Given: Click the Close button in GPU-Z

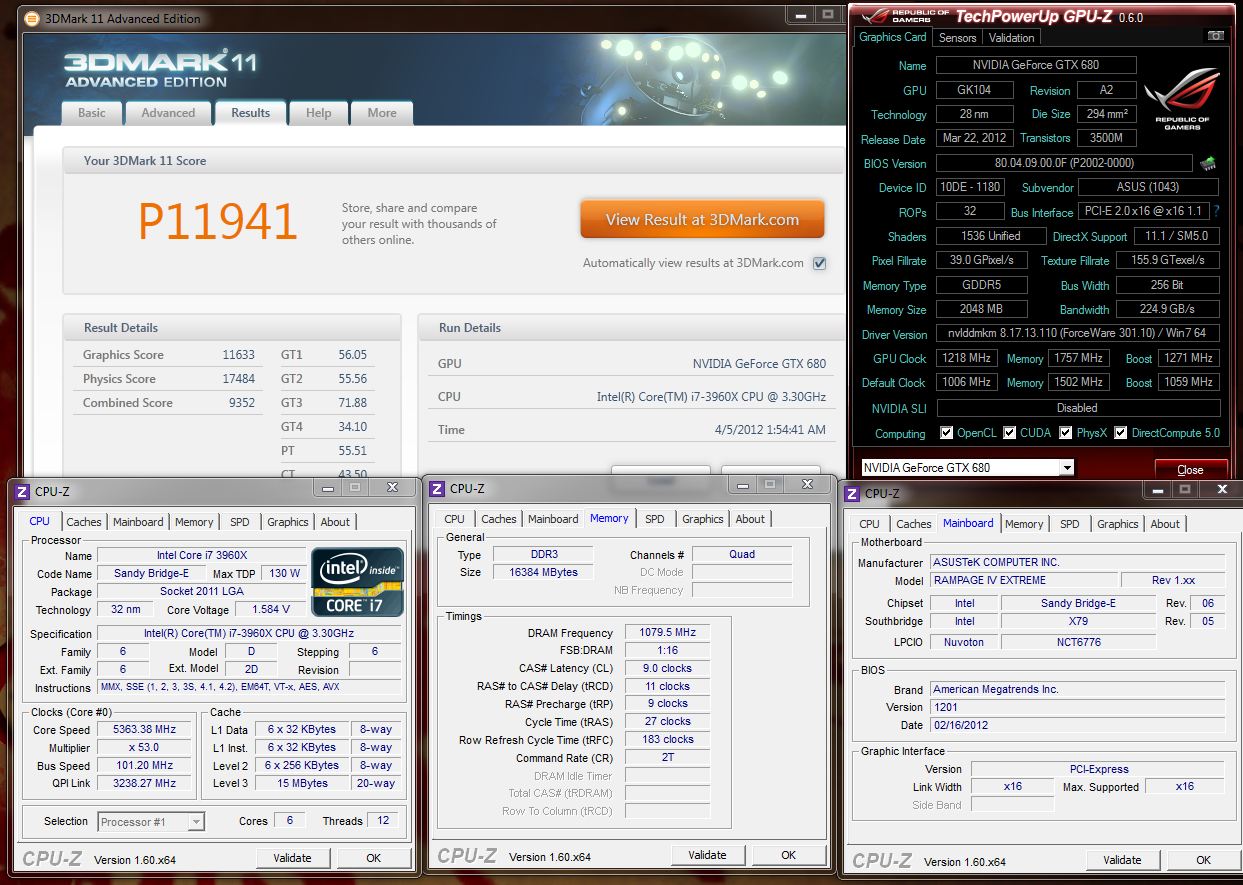Looking at the screenshot, I should pos(1190,469).
